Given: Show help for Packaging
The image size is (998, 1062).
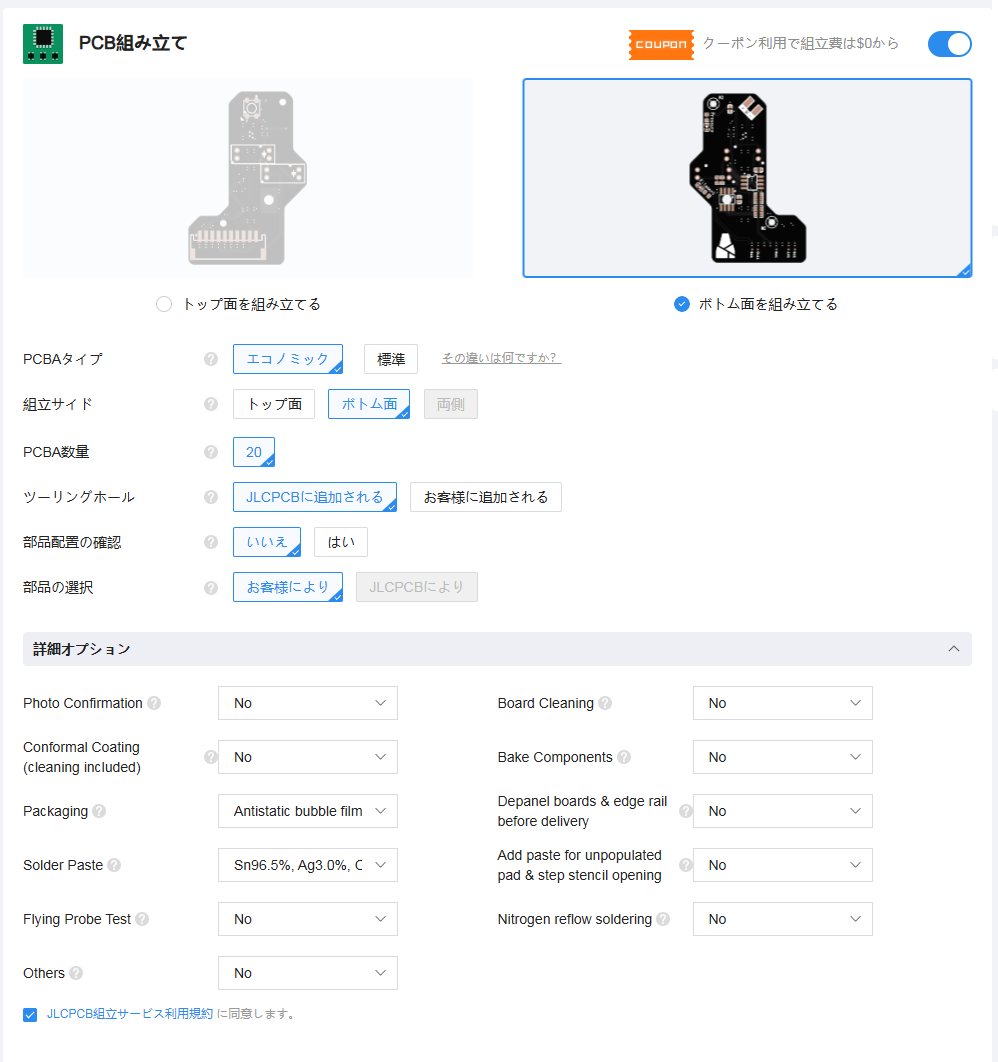Looking at the screenshot, I should pos(100,811).
